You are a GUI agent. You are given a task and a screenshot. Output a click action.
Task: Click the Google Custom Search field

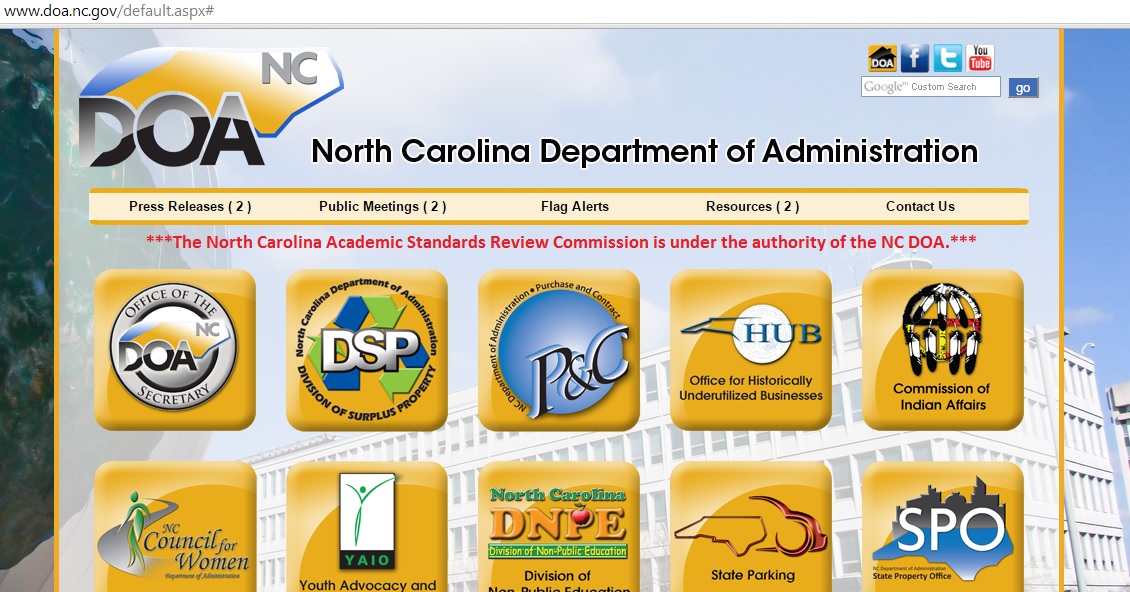[930, 88]
